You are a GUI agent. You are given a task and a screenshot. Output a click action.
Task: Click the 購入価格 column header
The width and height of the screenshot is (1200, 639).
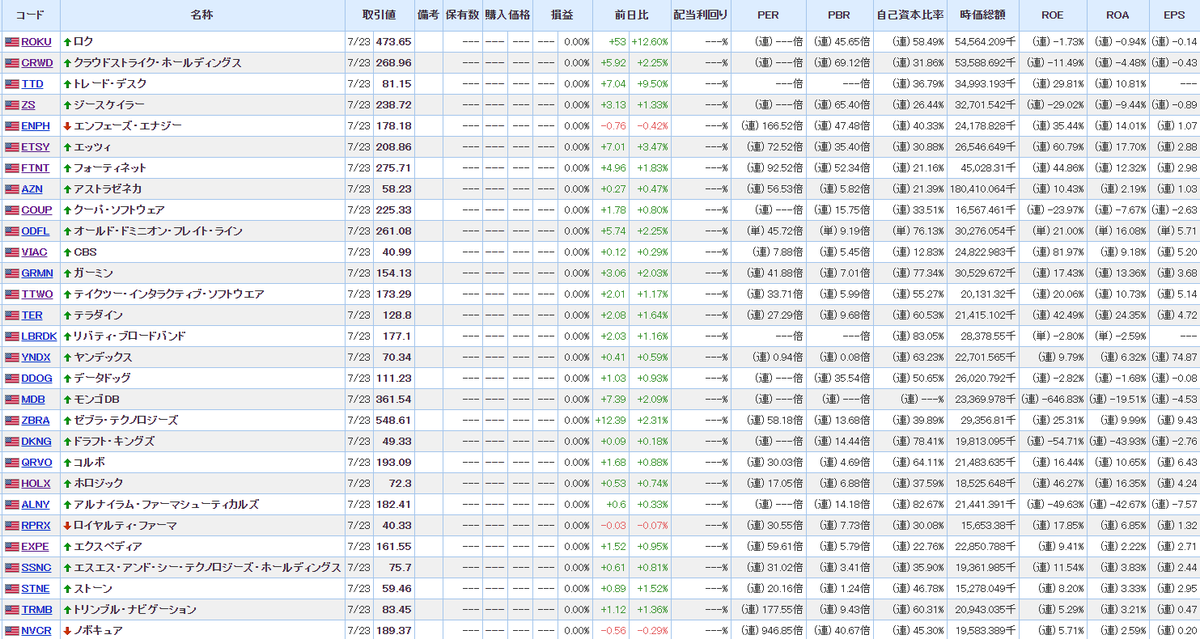508,16
